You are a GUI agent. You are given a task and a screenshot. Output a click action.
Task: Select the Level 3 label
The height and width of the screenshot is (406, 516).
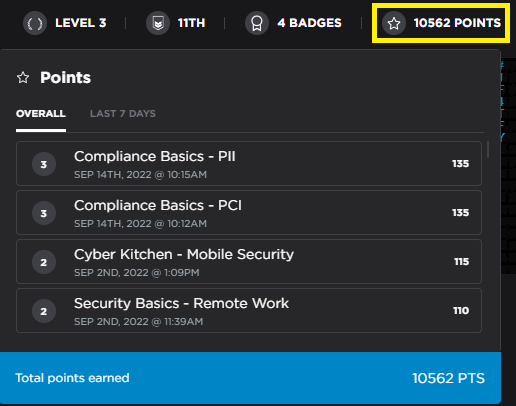point(81,23)
